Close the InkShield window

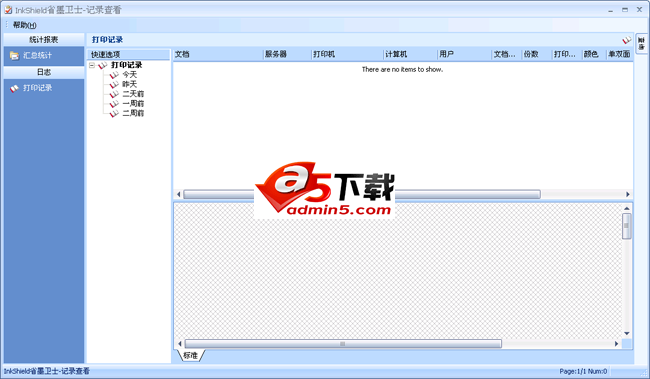[x=639, y=10]
